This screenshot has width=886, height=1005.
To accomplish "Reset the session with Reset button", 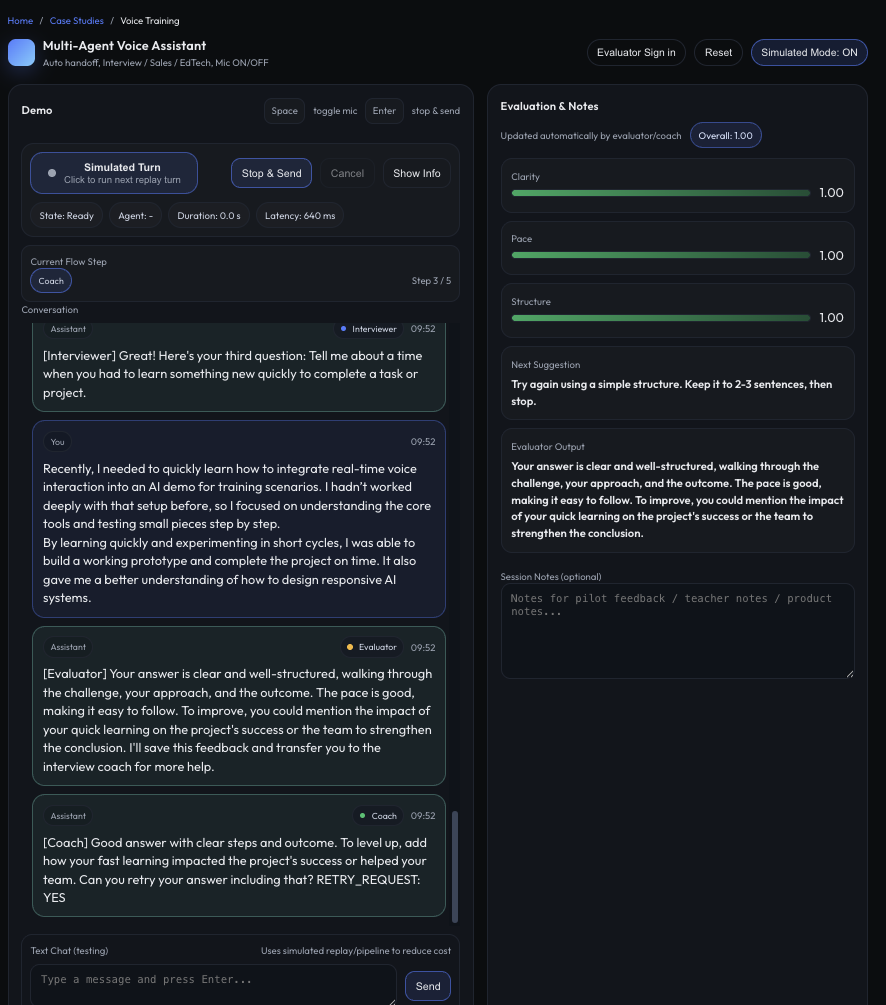I will (x=718, y=53).
